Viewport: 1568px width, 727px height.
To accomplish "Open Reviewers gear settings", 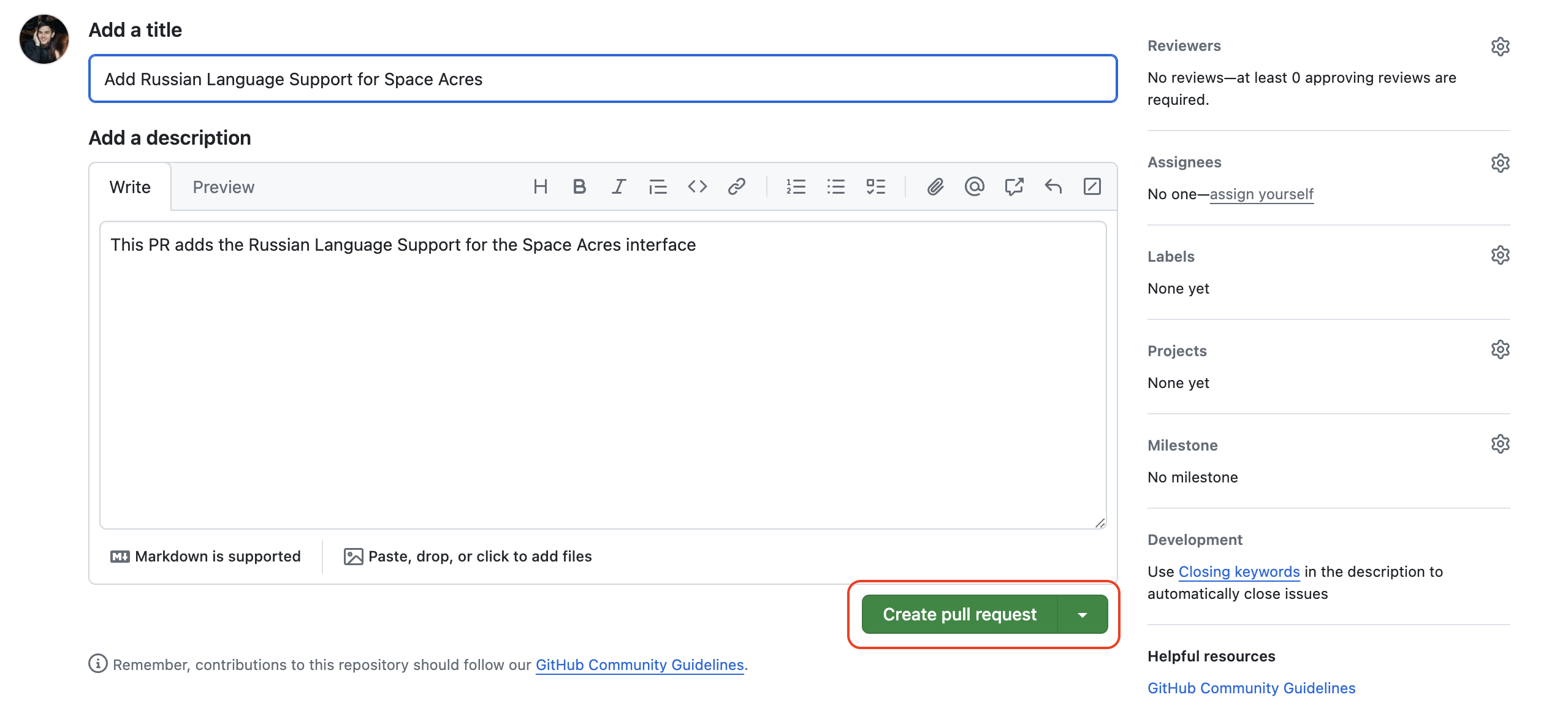I will click(x=1500, y=47).
